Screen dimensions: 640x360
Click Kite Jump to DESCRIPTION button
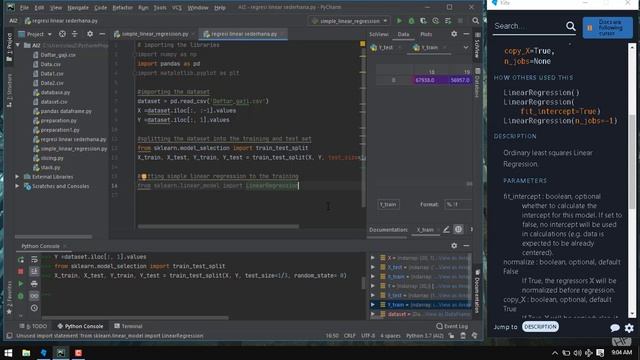click(x=540, y=327)
